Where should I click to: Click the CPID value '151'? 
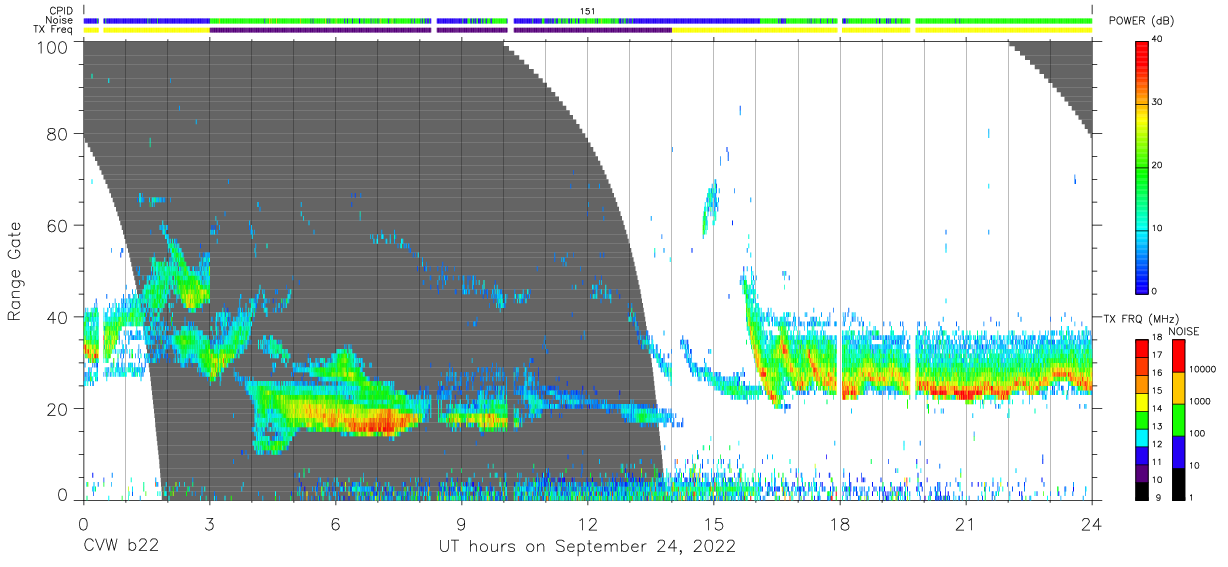coord(588,11)
